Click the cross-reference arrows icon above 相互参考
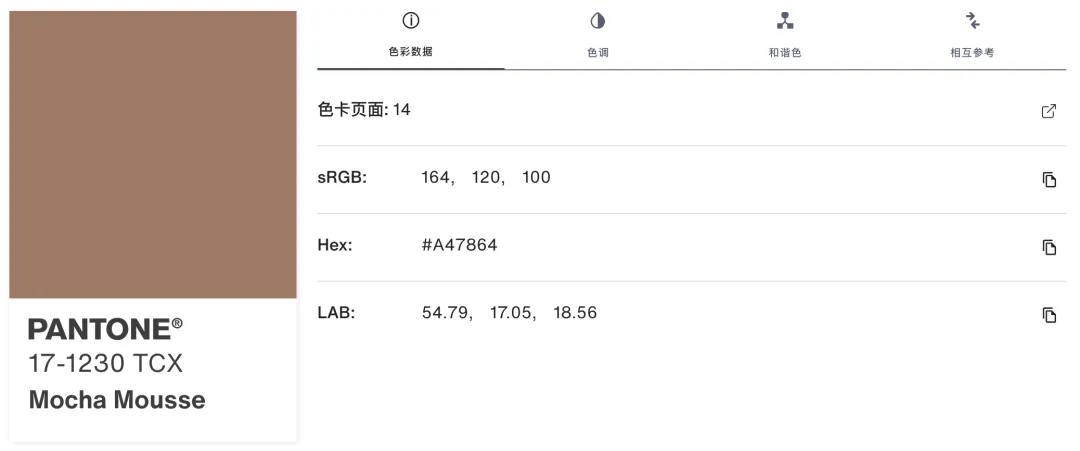 pyautogui.click(x=972, y=21)
